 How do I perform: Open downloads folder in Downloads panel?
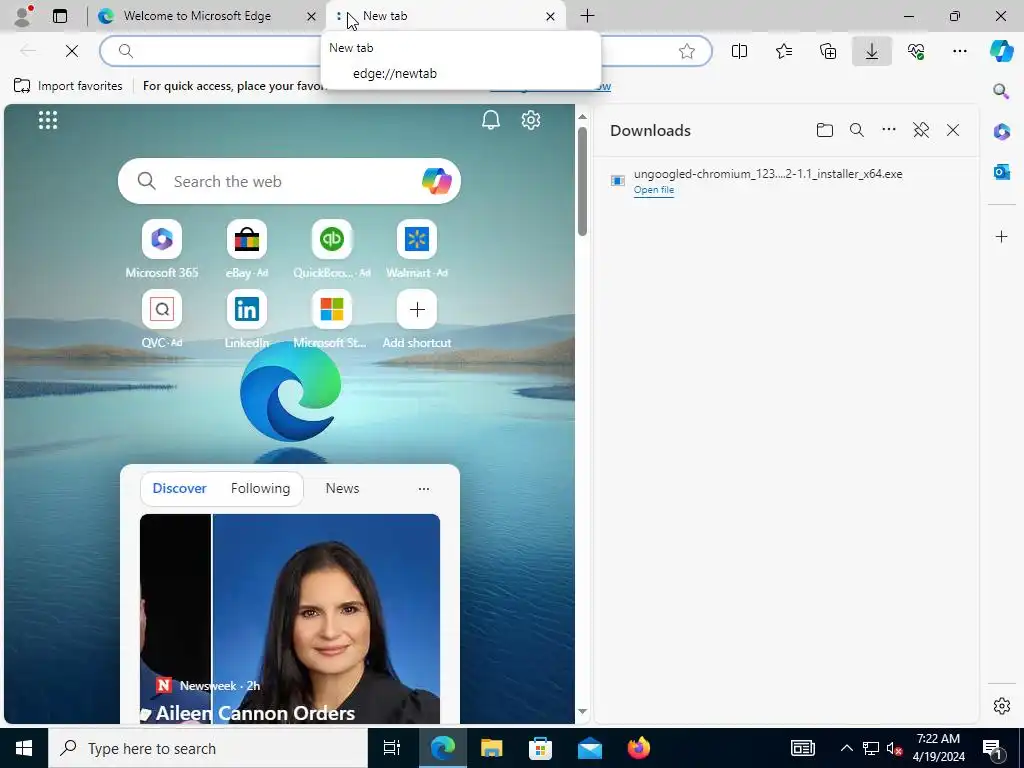(x=825, y=130)
